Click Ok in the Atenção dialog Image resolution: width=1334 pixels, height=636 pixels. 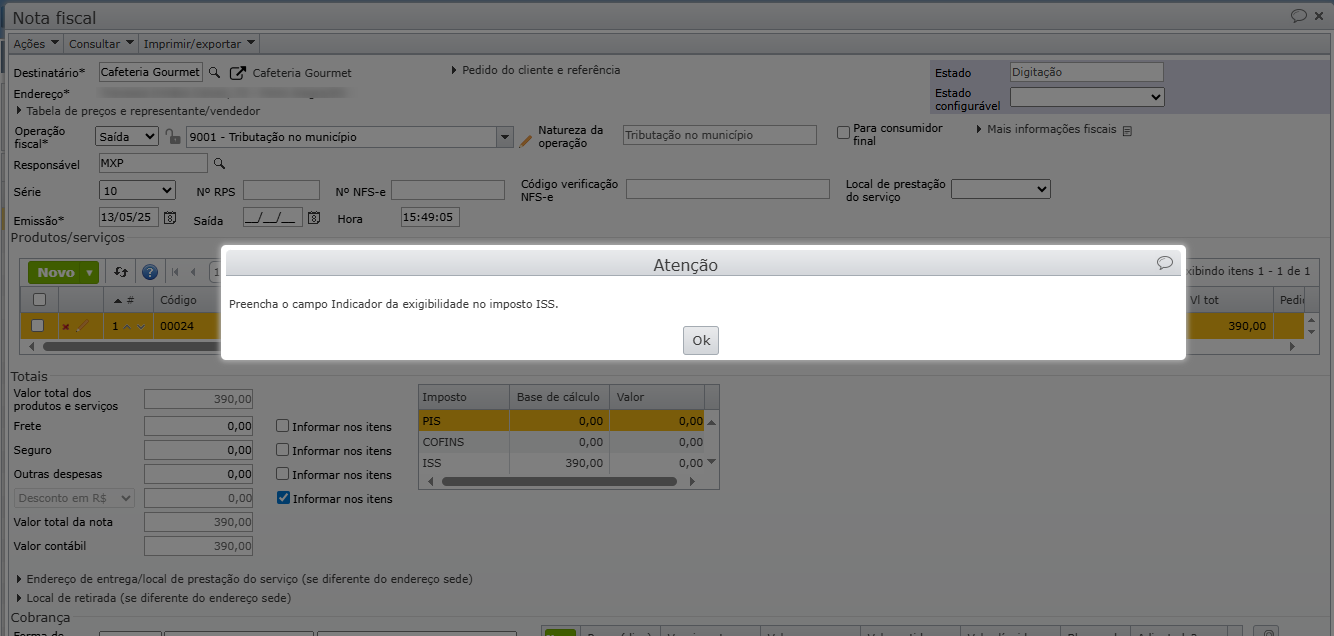(701, 340)
